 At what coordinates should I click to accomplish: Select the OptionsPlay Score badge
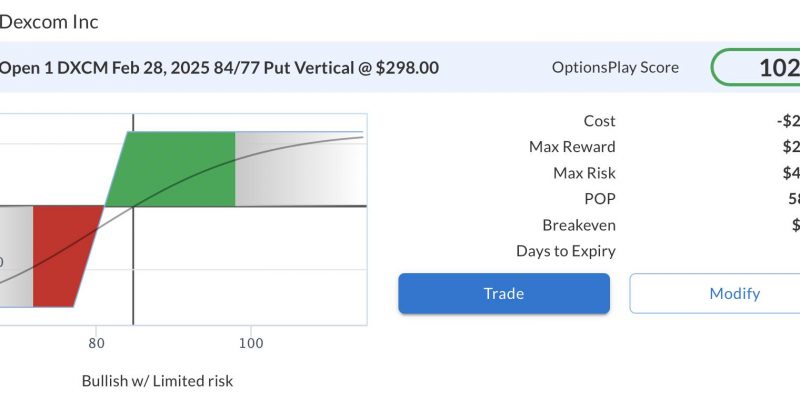(x=756, y=67)
